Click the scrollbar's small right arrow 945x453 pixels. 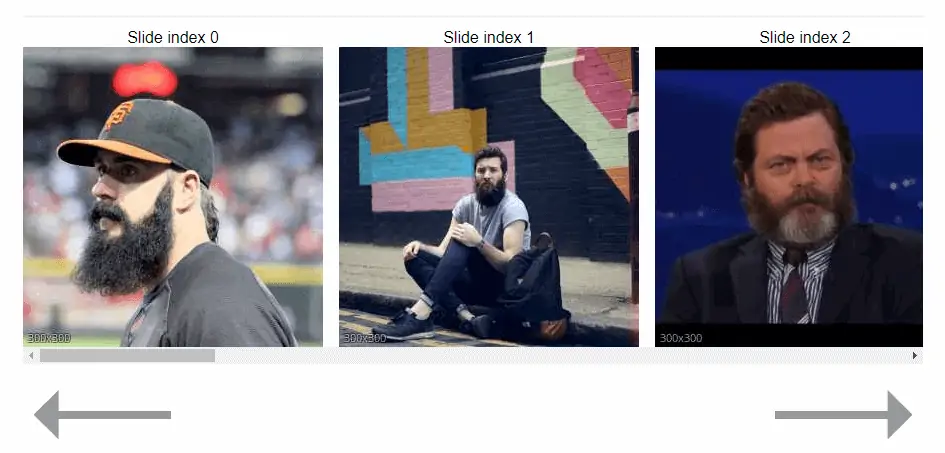point(915,355)
